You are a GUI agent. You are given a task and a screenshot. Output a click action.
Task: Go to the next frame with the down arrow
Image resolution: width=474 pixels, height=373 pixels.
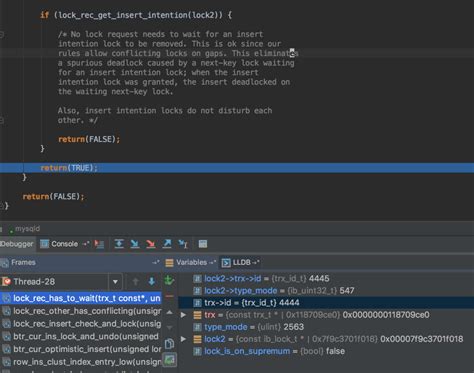(x=151, y=281)
